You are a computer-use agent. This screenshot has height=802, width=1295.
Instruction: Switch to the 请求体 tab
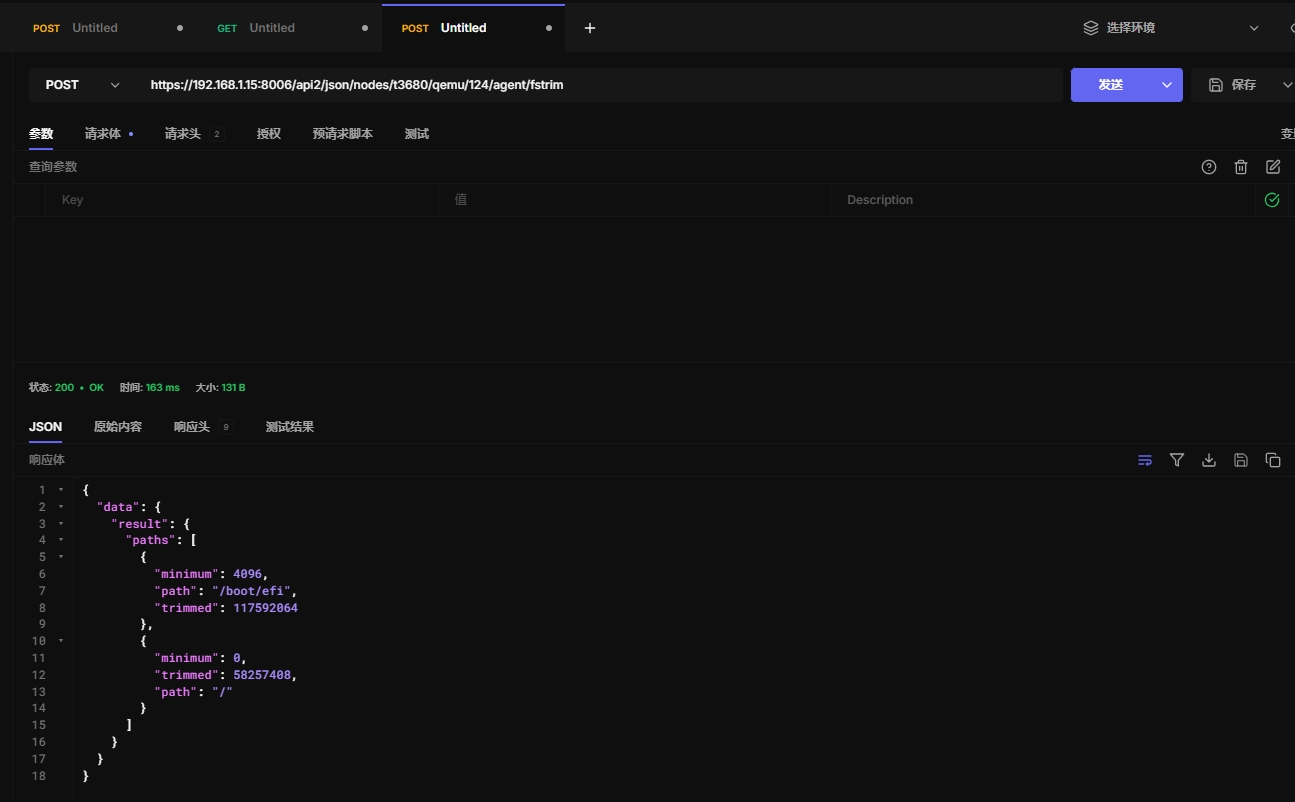[103, 134]
